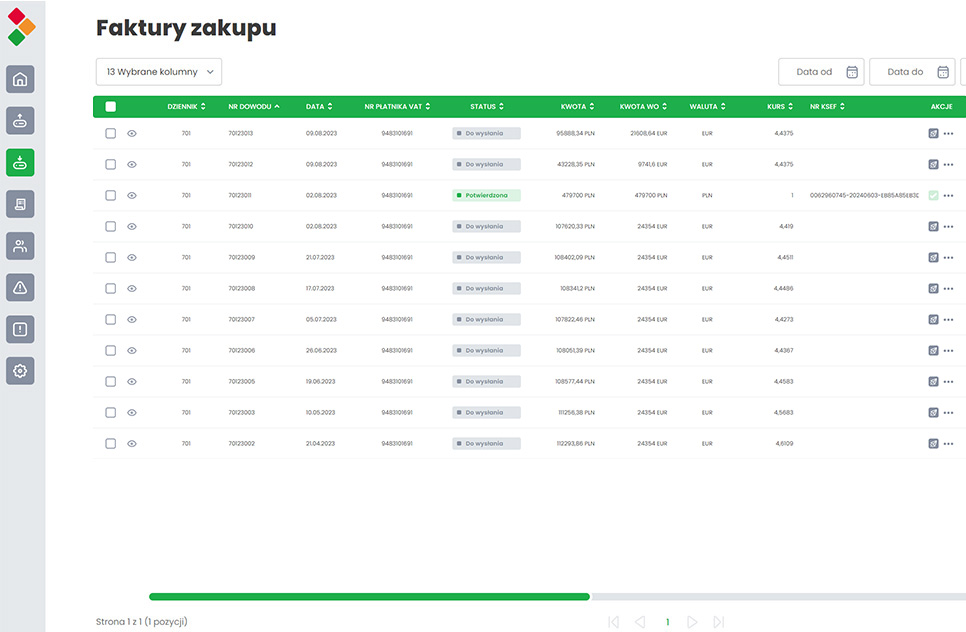
Task: View details via eye icon for 70123010
Action: click(132, 226)
